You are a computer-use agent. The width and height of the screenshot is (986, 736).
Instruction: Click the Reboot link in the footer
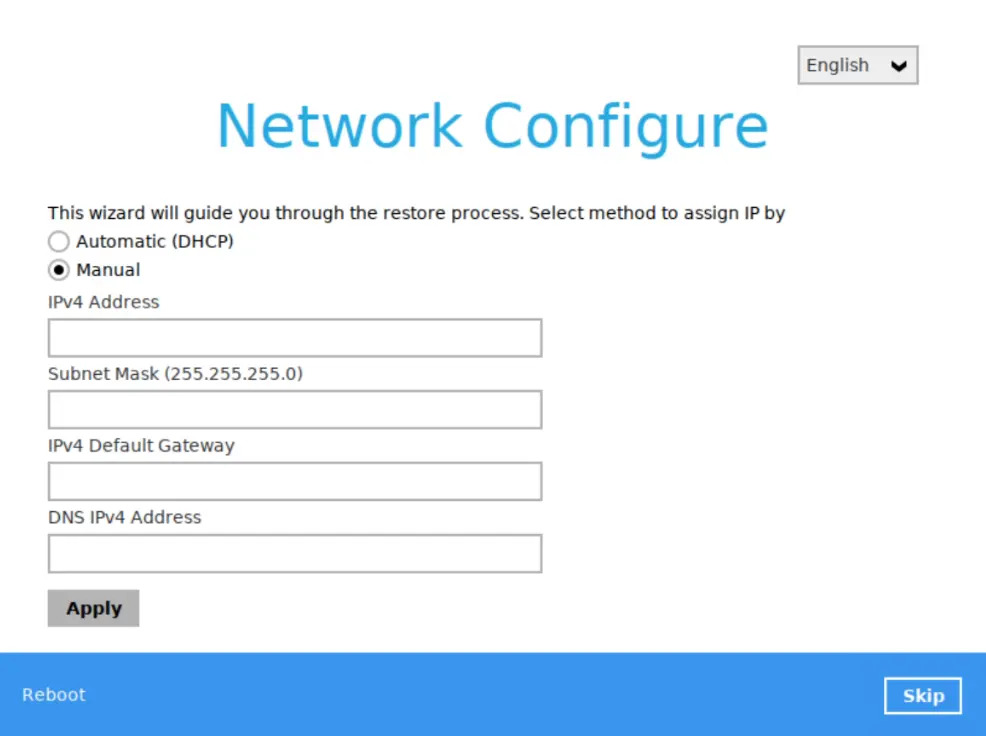(x=54, y=695)
